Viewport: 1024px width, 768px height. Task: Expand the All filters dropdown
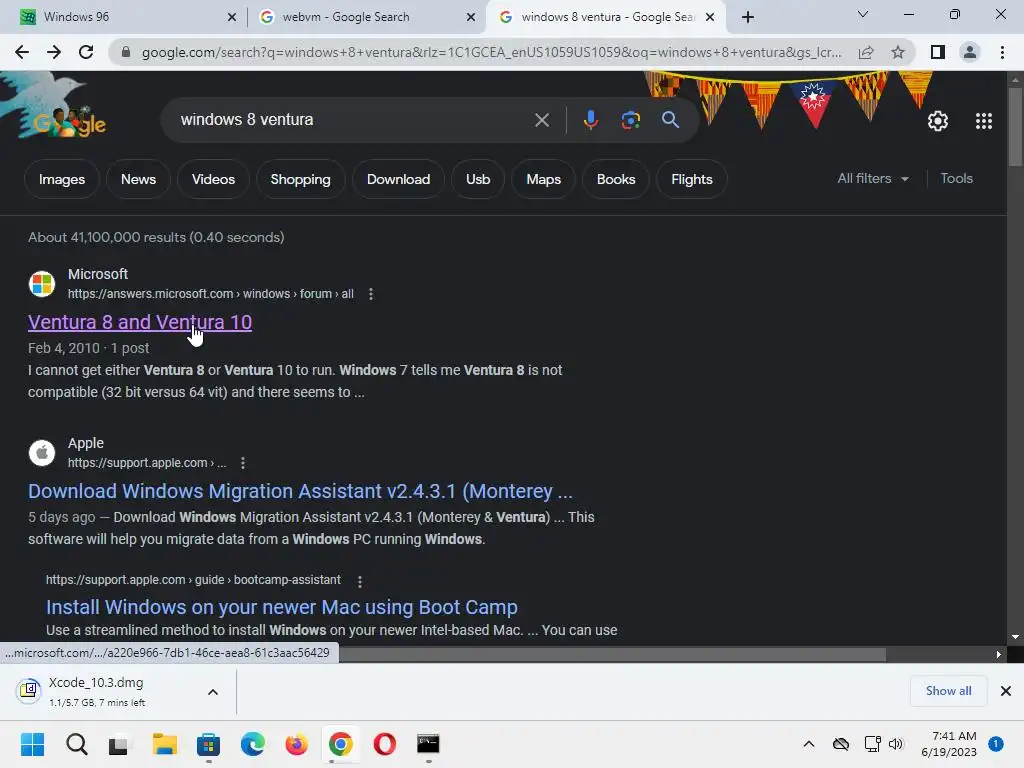click(x=873, y=178)
